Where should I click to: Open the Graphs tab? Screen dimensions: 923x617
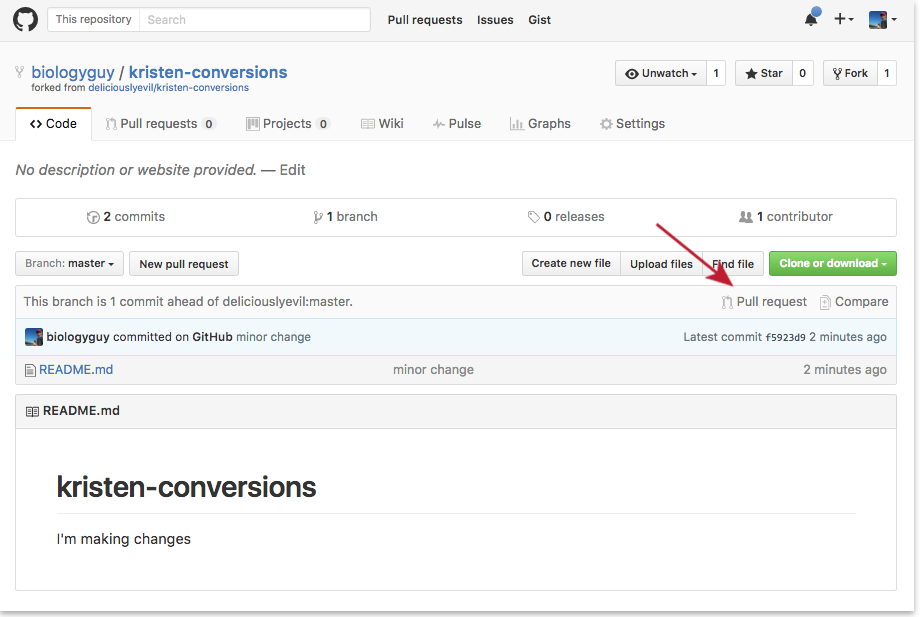coord(540,124)
